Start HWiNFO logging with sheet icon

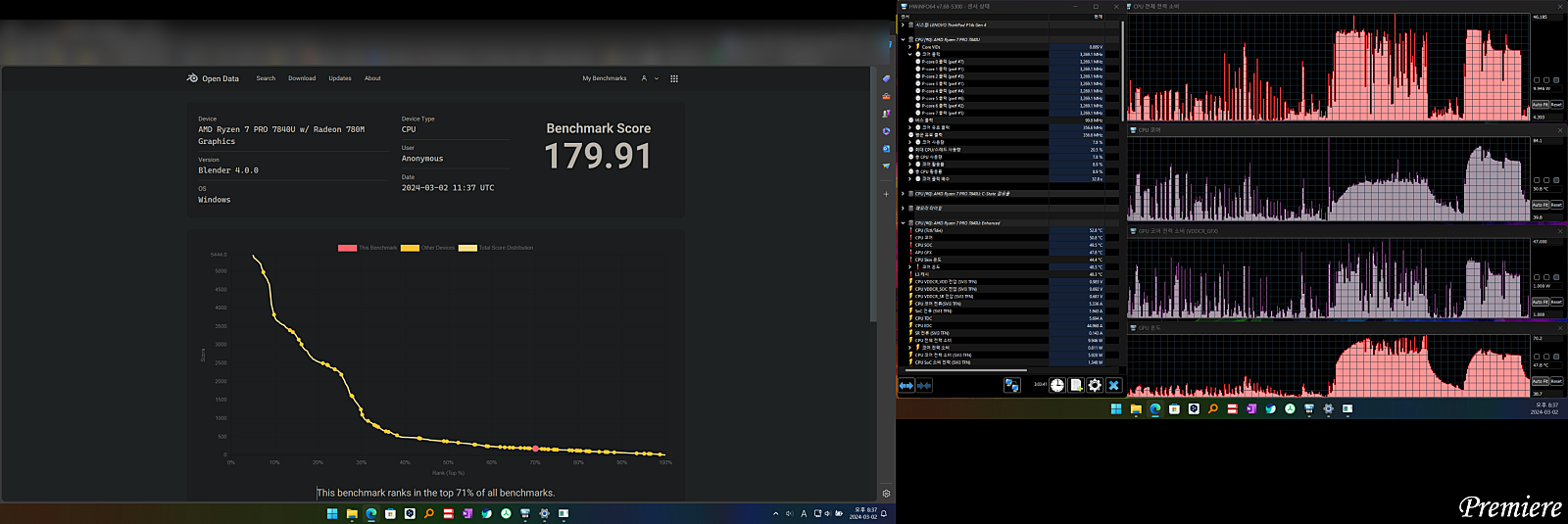point(1076,386)
